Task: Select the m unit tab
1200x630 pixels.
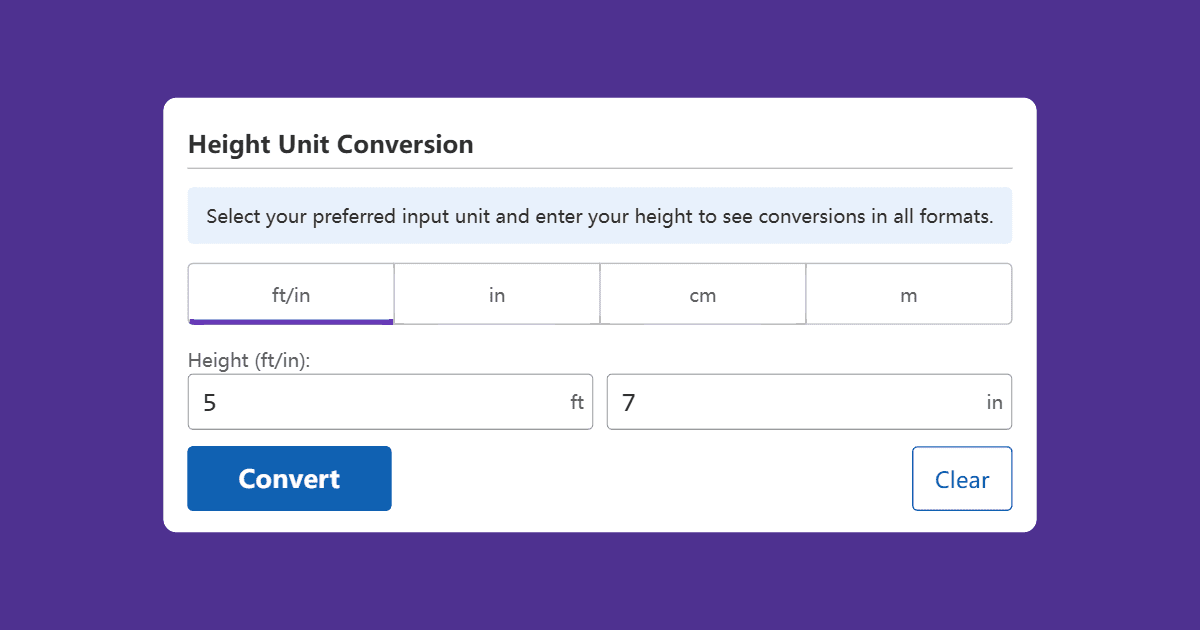Action: pyautogui.click(x=908, y=294)
